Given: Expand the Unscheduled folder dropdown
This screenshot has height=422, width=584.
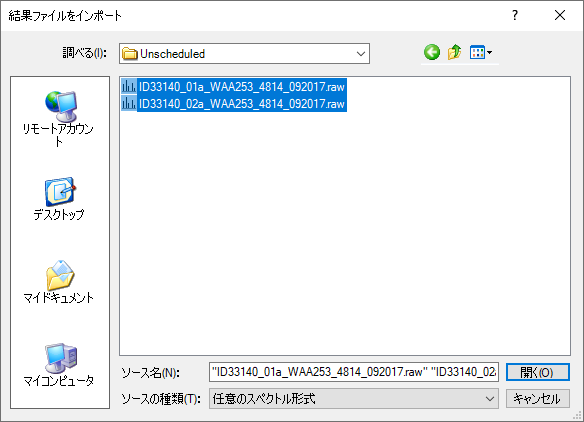Looking at the screenshot, I should [361, 54].
